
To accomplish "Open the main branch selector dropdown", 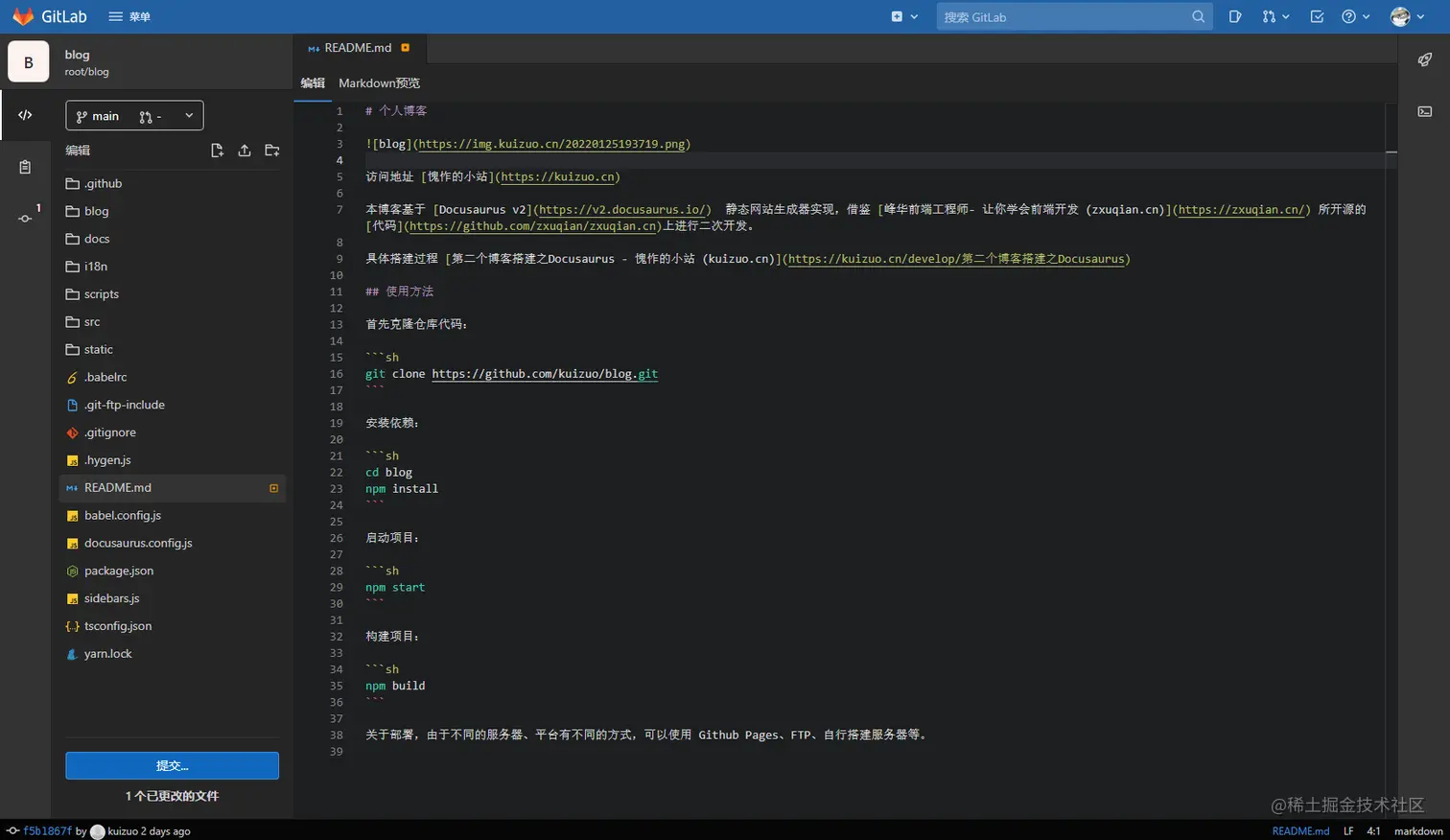I will pos(134,116).
